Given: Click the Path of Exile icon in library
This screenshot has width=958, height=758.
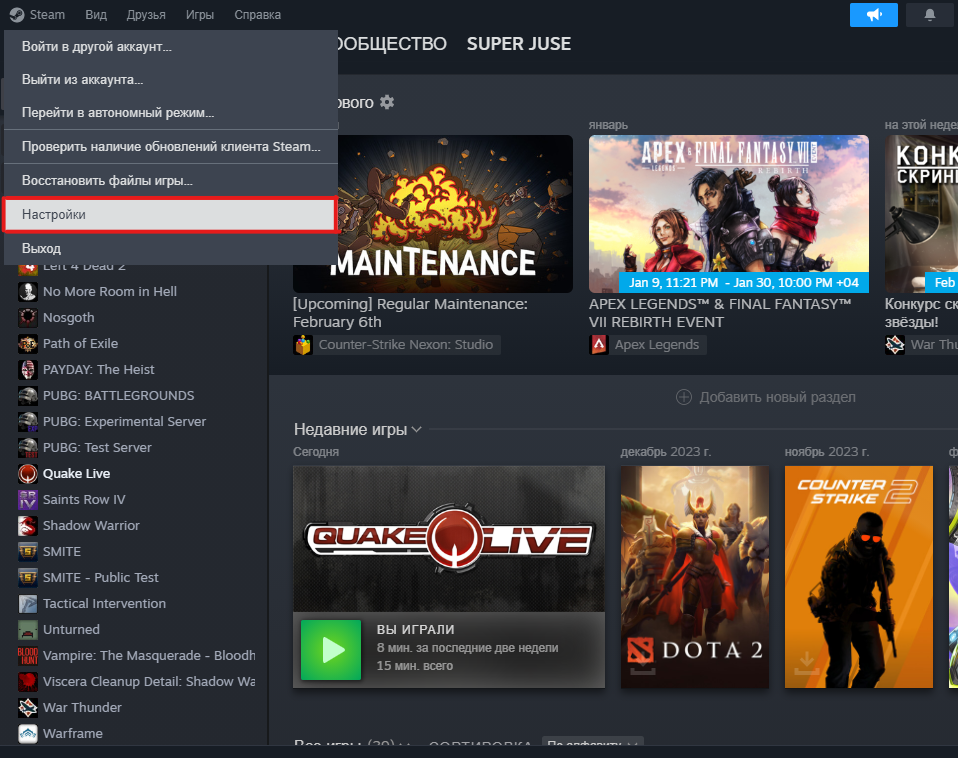Looking at the screenshot, I should [27, 344].
